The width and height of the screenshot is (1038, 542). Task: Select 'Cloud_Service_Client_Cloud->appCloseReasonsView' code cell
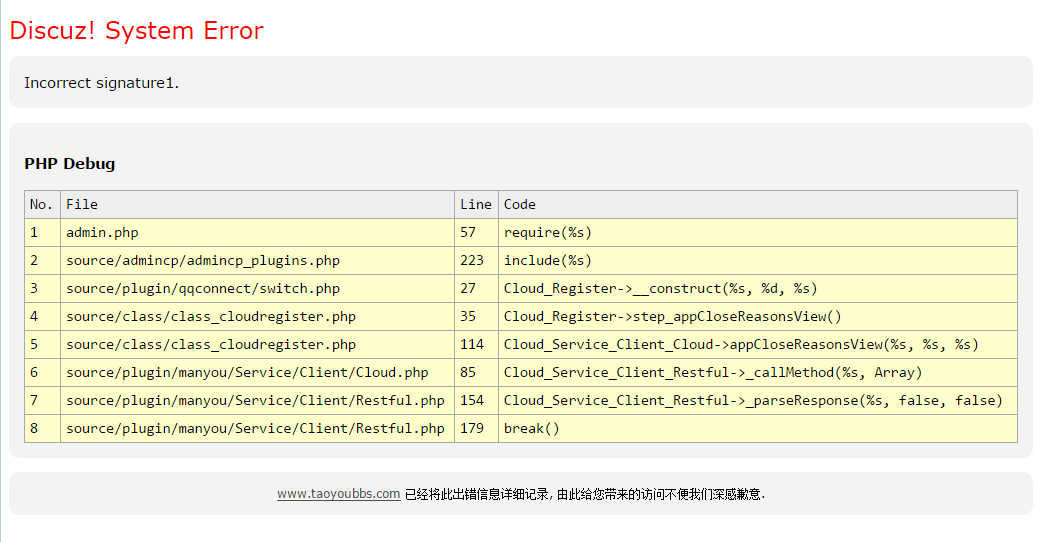757,344
